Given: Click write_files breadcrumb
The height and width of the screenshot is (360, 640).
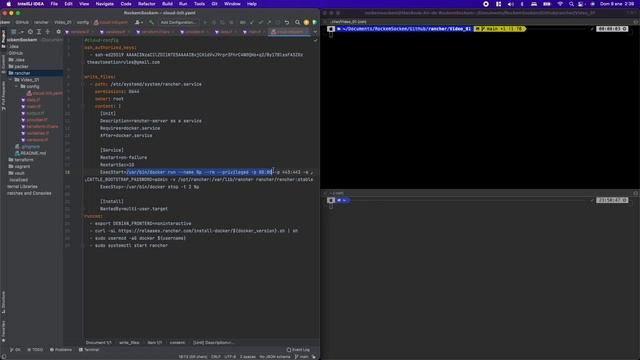Looking at the screenshot, I should coord(129,343).
